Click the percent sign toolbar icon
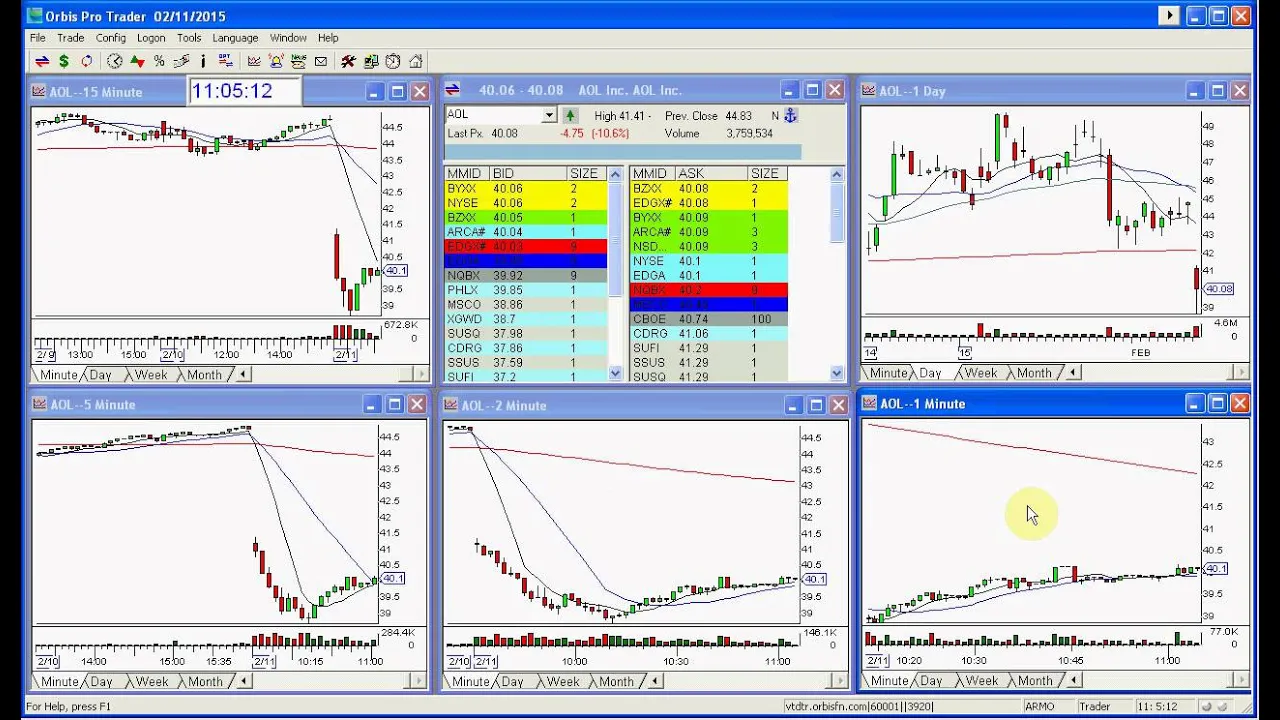This screenshot has width=1280, height=720. coord(159,61)
